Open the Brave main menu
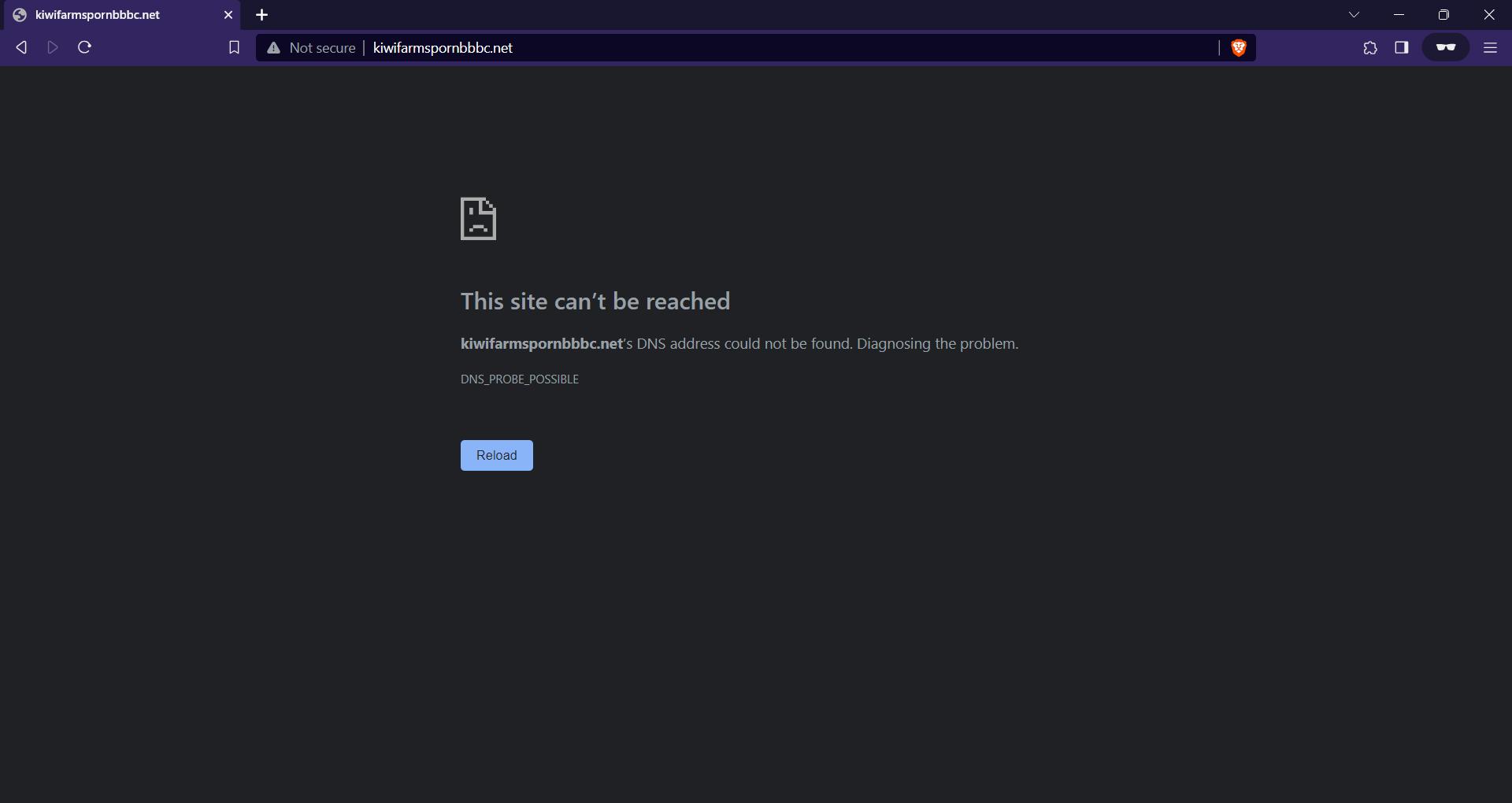Viewport: 1512px width, 803px height. [x=1491, y=47]
